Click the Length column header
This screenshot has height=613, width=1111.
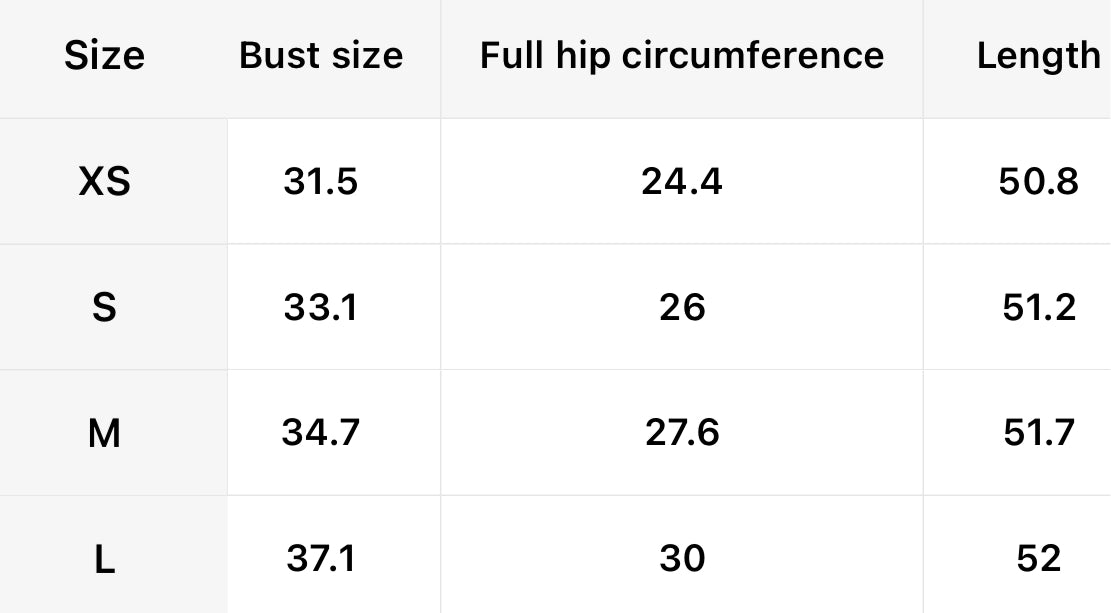[x=1038, y=56]
